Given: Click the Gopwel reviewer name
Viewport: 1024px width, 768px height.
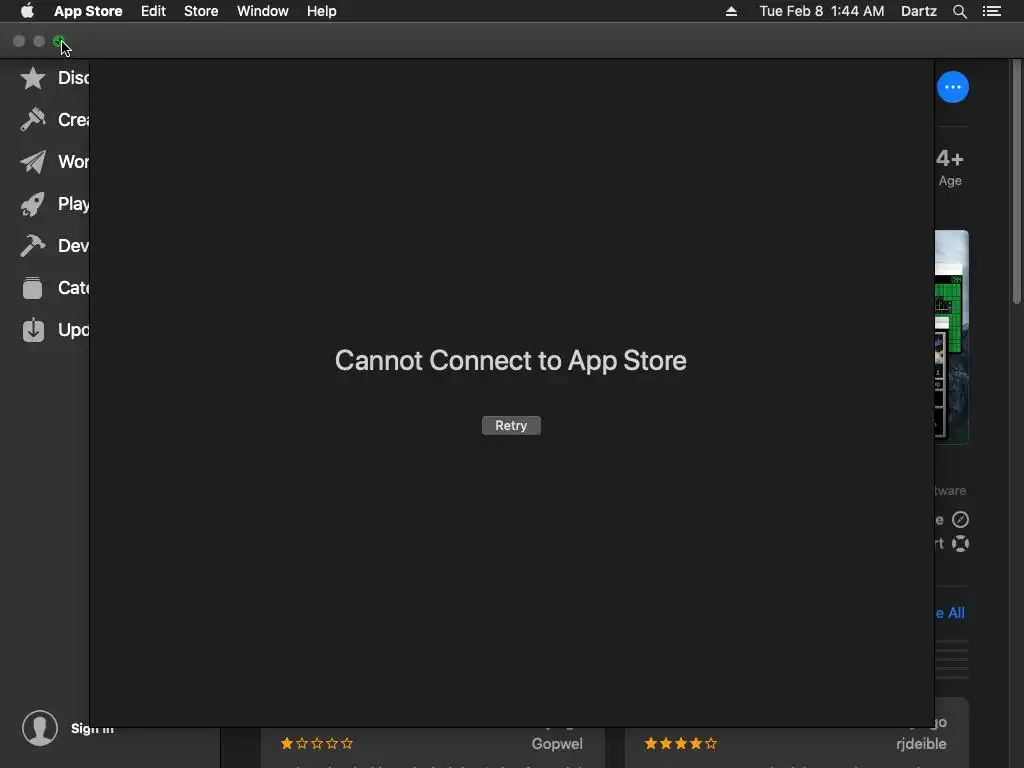Looking at the screenshot, I should 556,744.
